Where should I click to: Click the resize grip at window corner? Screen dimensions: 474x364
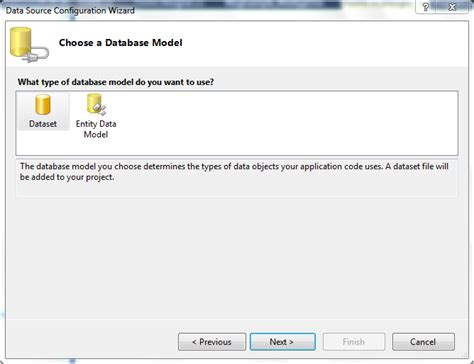(464, 355)
